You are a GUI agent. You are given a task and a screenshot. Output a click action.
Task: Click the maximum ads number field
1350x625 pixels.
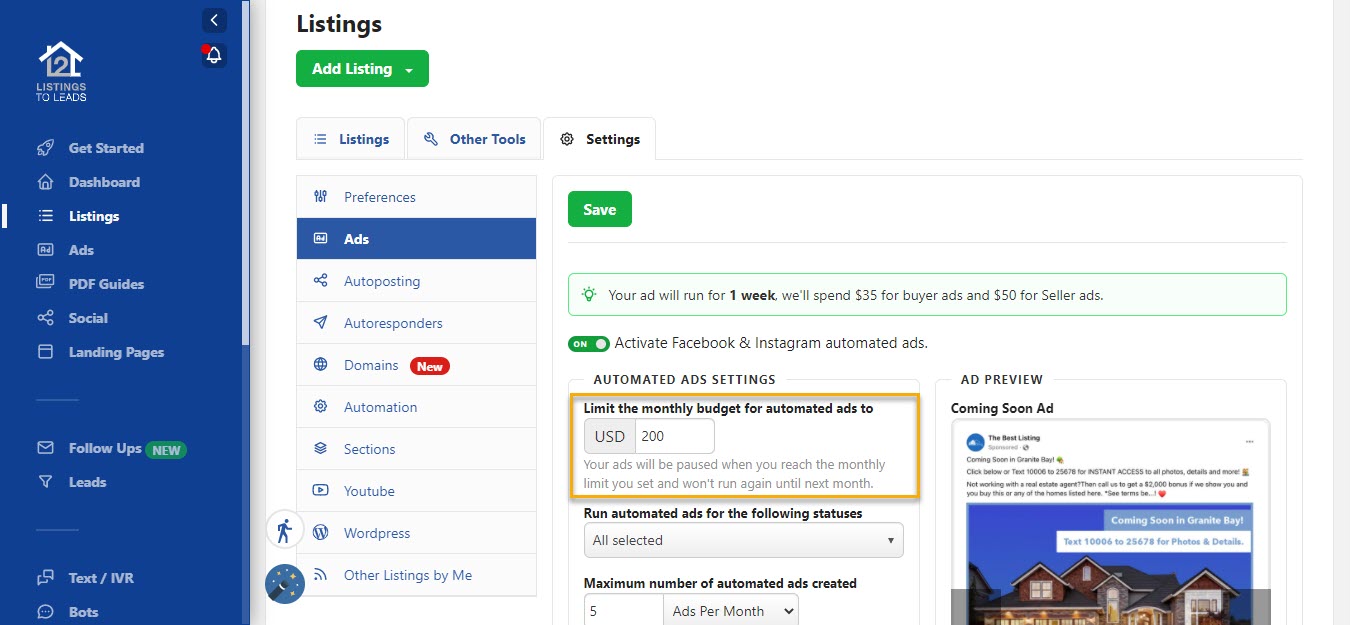623,611
